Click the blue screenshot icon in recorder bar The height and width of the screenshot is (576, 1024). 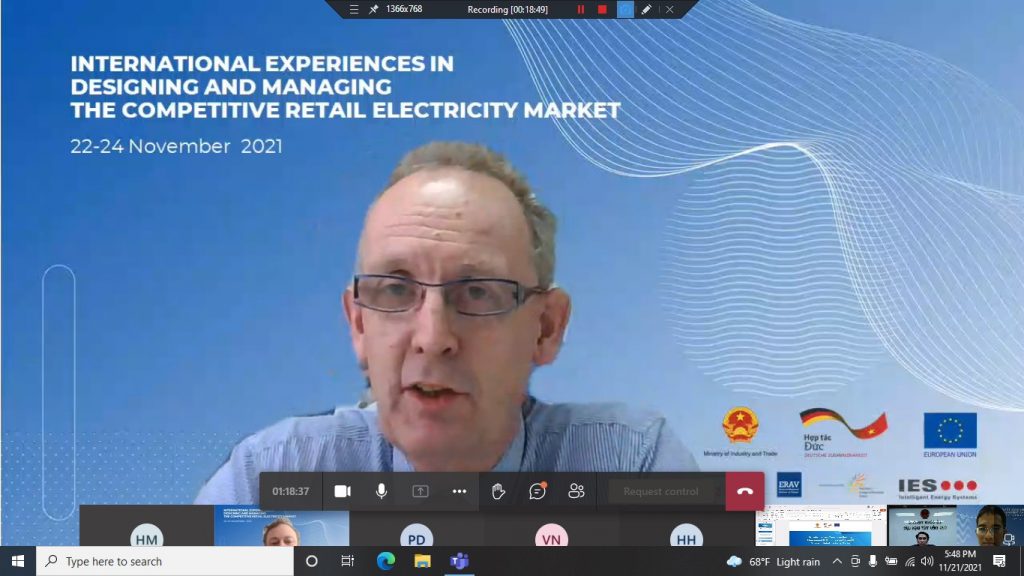point(625,9)
